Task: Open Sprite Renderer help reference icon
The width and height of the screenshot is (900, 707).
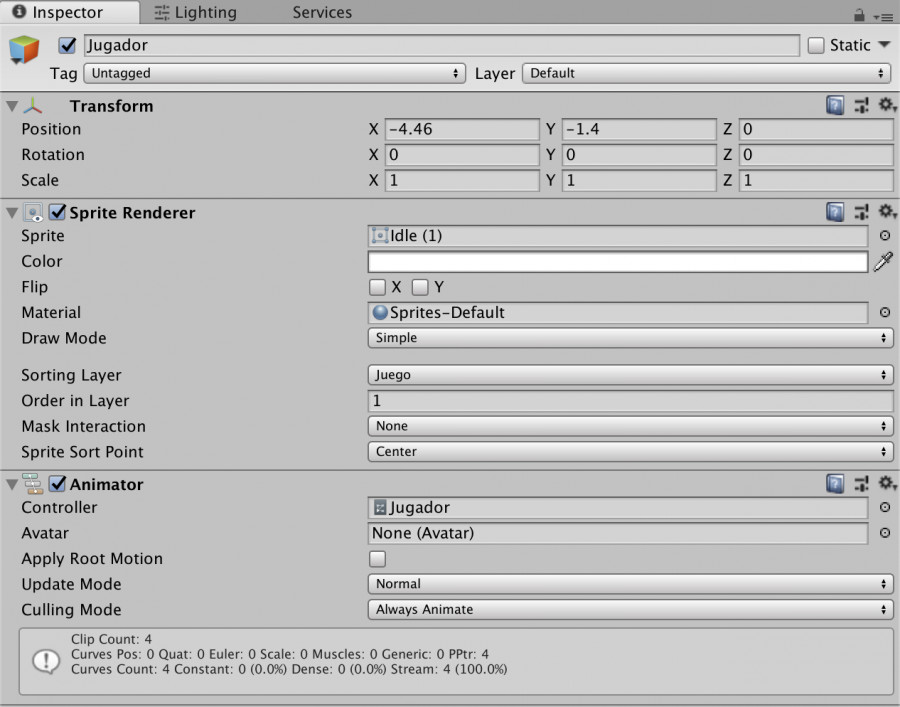Action: [x=835, y=212]
